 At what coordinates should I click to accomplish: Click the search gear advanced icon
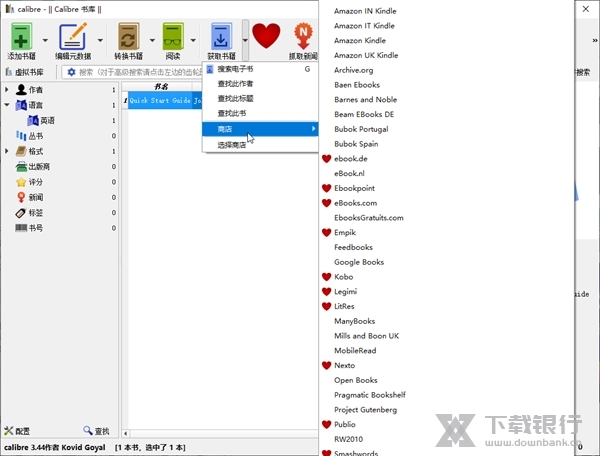(71, 72)
